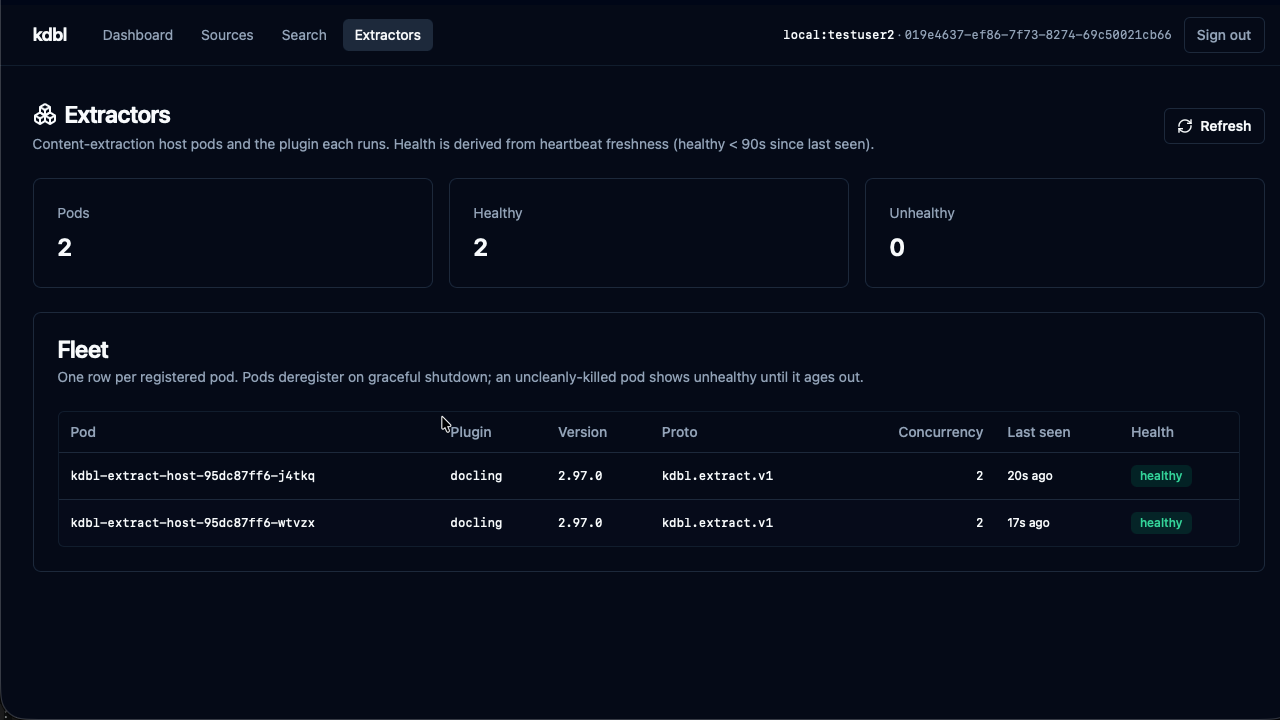Click the Plugin column header
The image size is (1280, 720).
[x=471, y=432]
